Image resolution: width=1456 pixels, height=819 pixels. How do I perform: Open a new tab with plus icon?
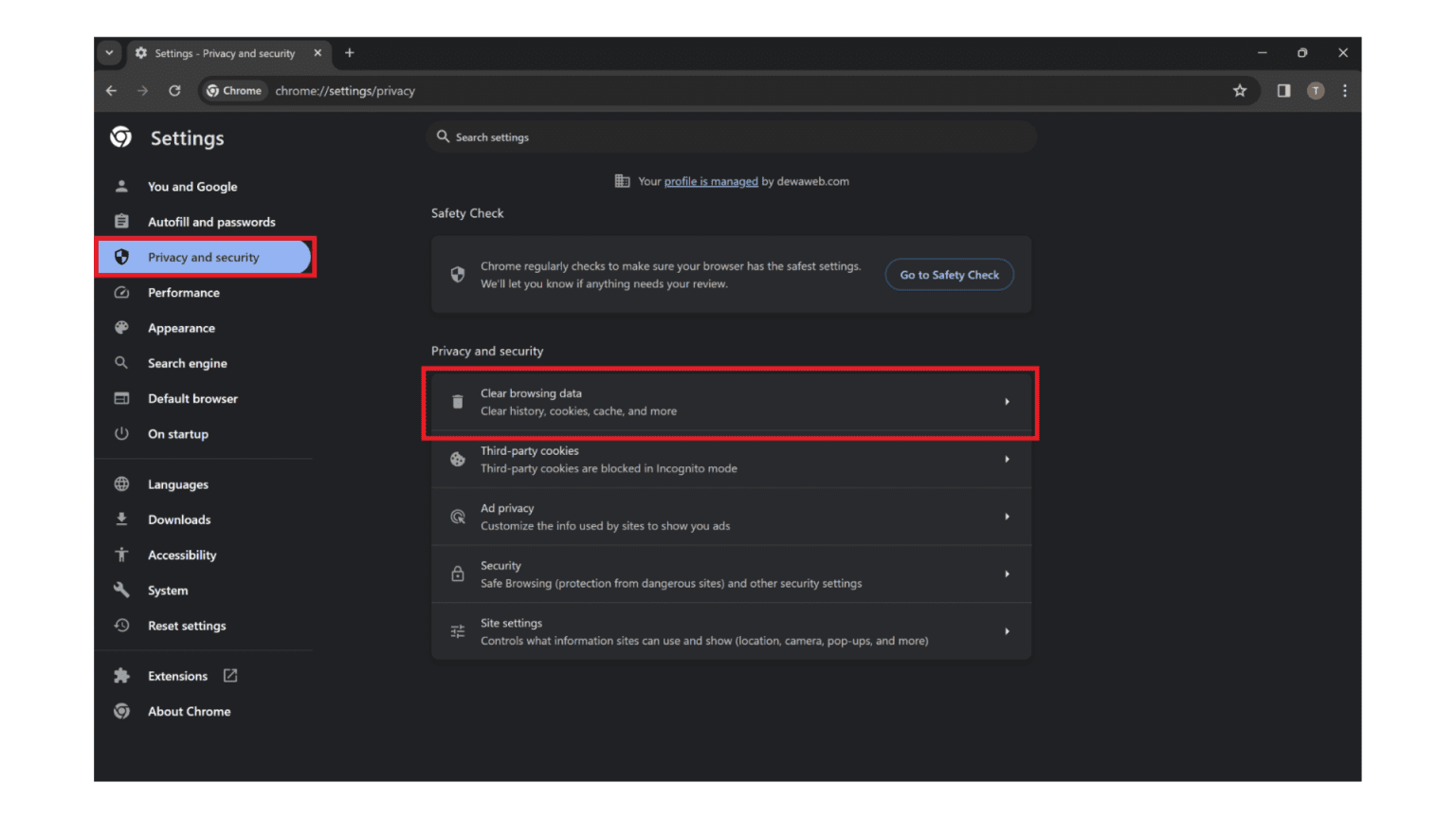(350, 53)
